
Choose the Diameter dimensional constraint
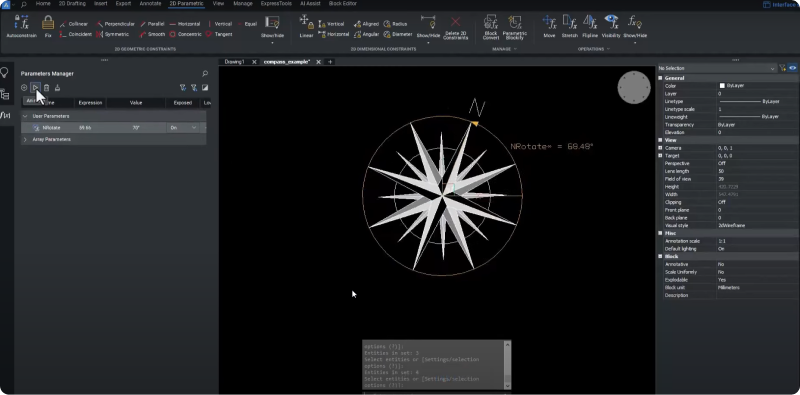coord(397,34)
